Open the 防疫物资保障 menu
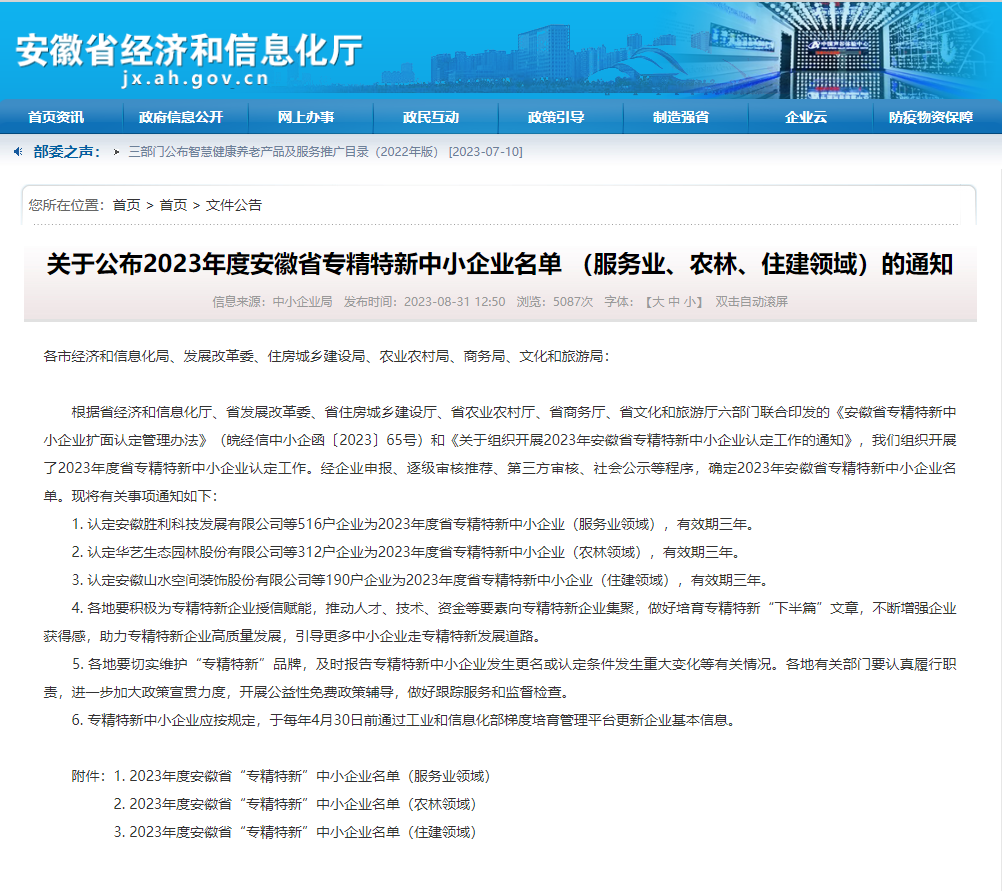The width and height of the screenshot is (1002, 891). click(x=931, y=117)
